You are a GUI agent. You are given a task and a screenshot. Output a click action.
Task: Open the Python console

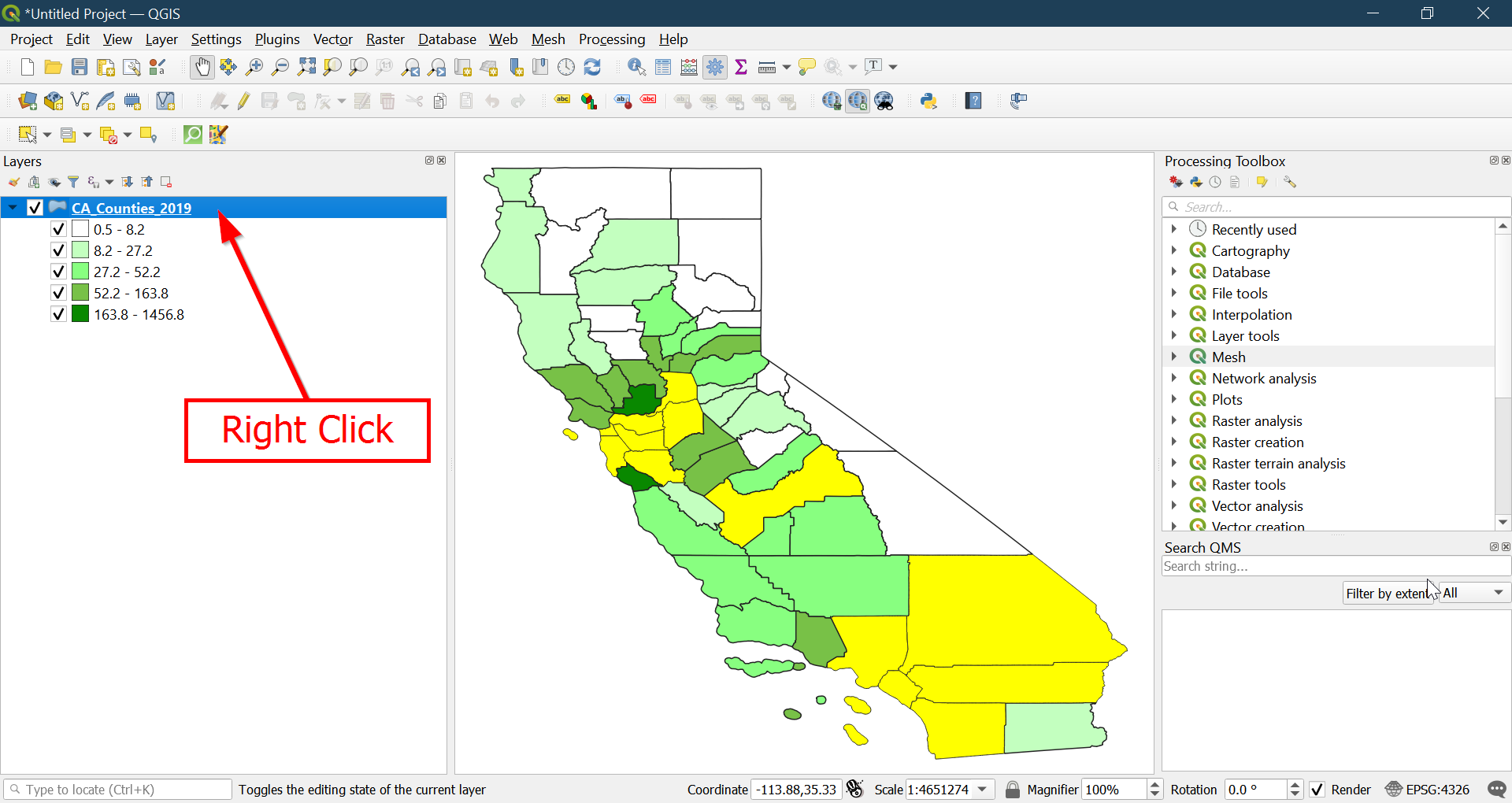point(928,101)
